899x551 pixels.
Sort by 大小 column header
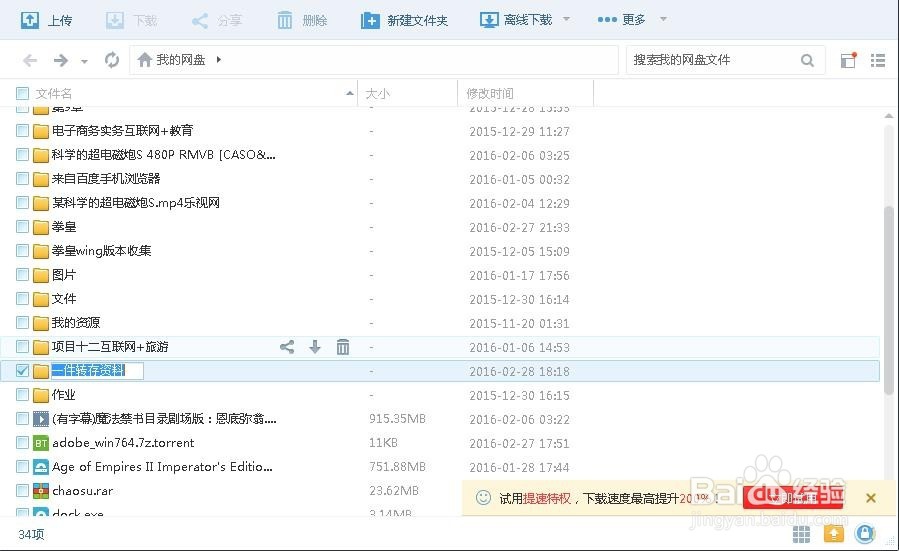[377, 93]
